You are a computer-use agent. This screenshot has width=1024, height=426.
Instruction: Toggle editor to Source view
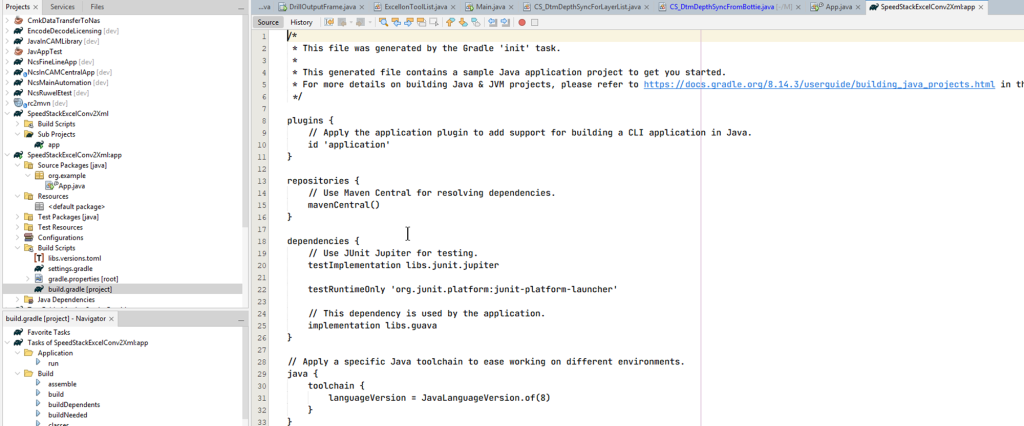pos(268,22)
